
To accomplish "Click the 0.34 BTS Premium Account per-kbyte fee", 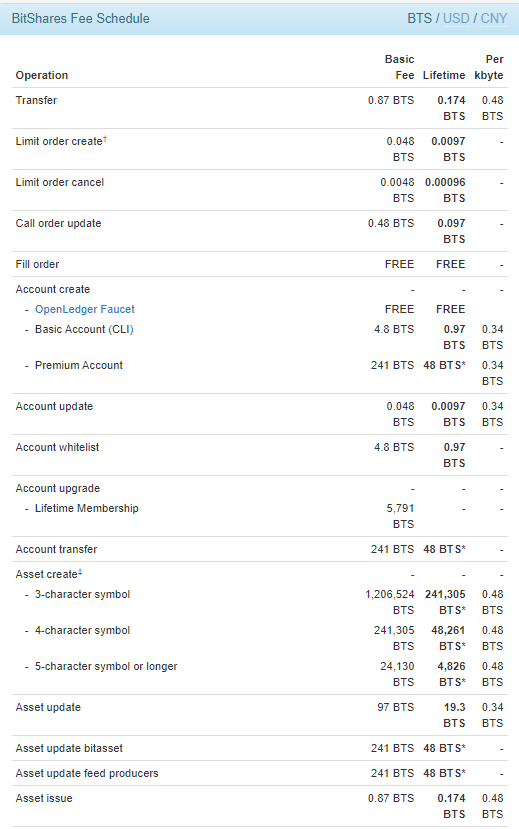I will click(x=493, y=373).
